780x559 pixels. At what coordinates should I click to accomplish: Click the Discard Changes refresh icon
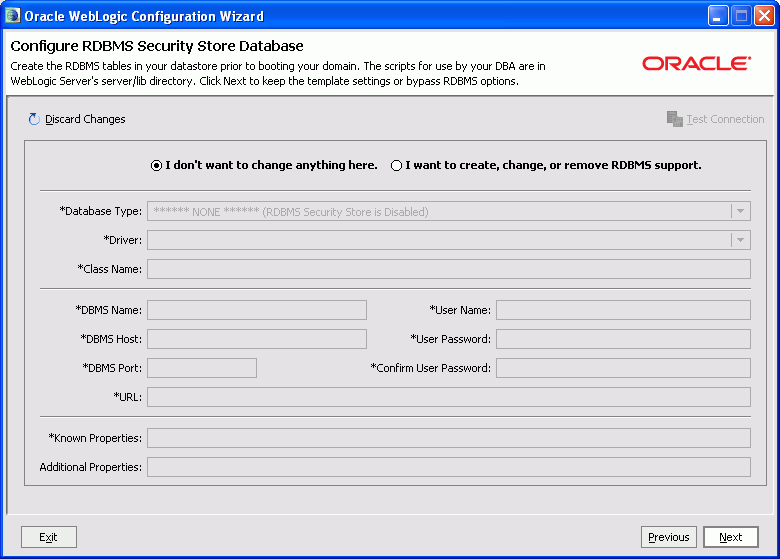(34, 119)
